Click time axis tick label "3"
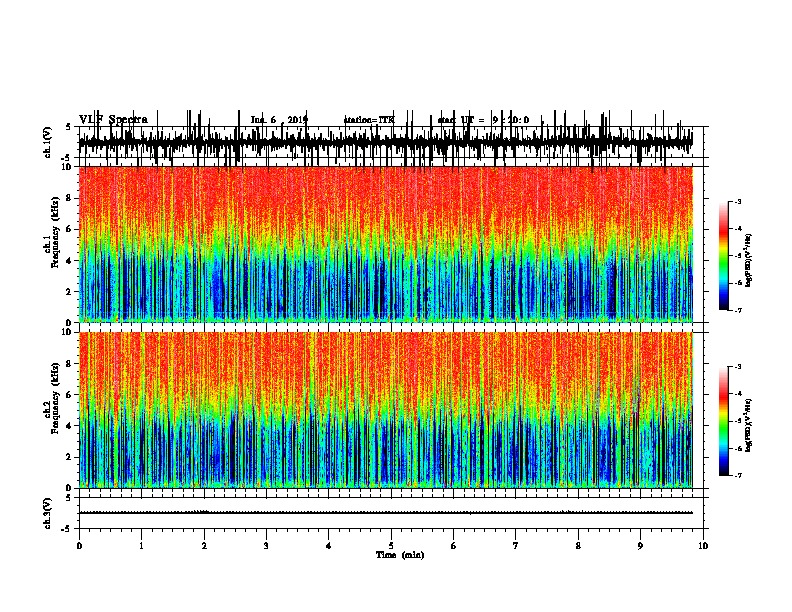This screenshot has height=612, width=792. pyautogui.click(x=266, y=545)
